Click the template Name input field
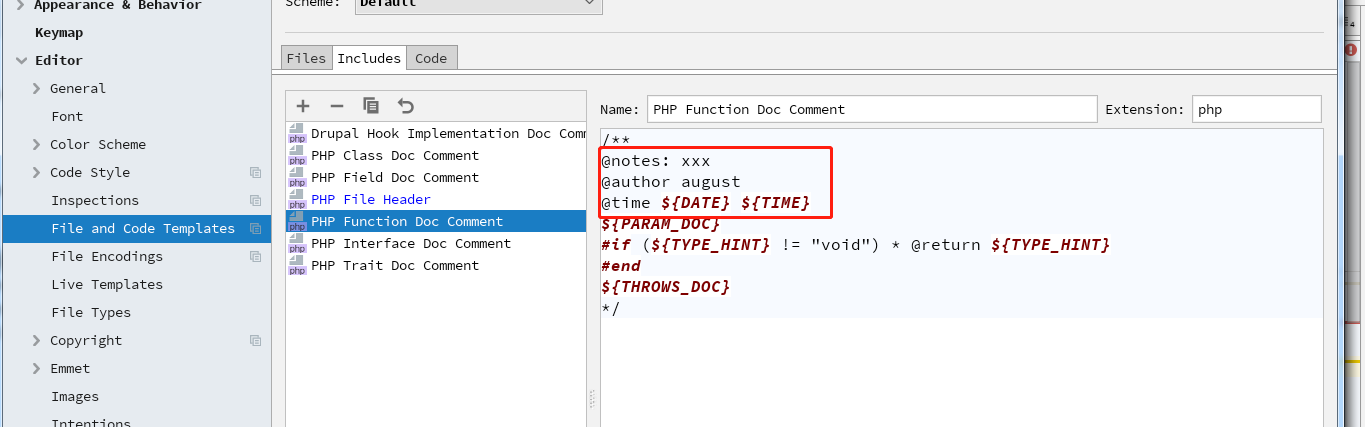Image resolution: width=1365 pixels, height=427 pixels. (x=872, y=109)
